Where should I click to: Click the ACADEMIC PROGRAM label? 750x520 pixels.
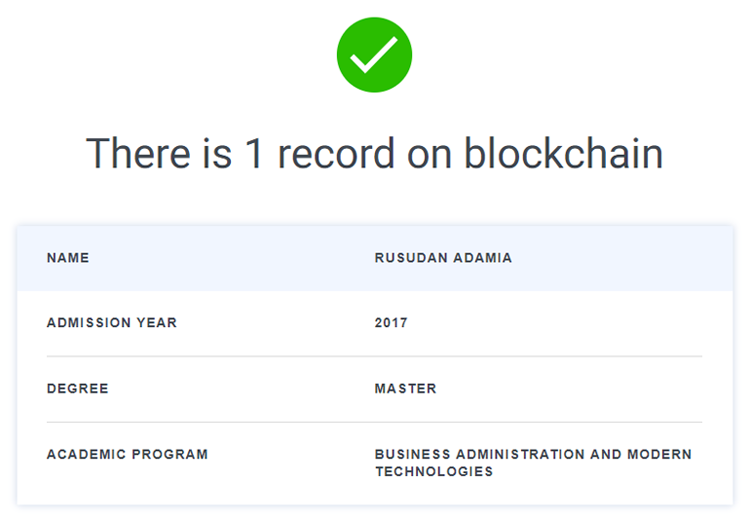pyautogui.click(x=127, y=454)
